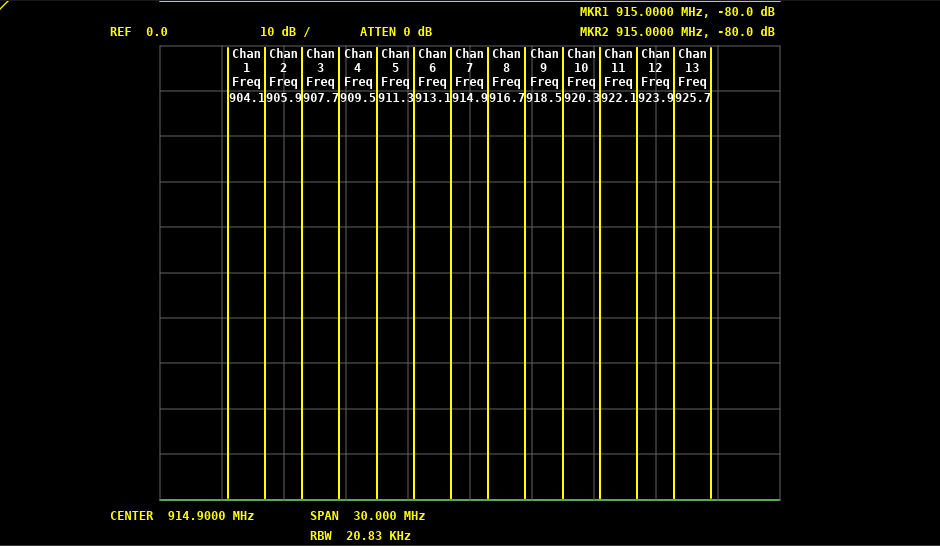Select the Chan 4 Freq marker label
940x546 pixels.
click(x=358, y=68)
